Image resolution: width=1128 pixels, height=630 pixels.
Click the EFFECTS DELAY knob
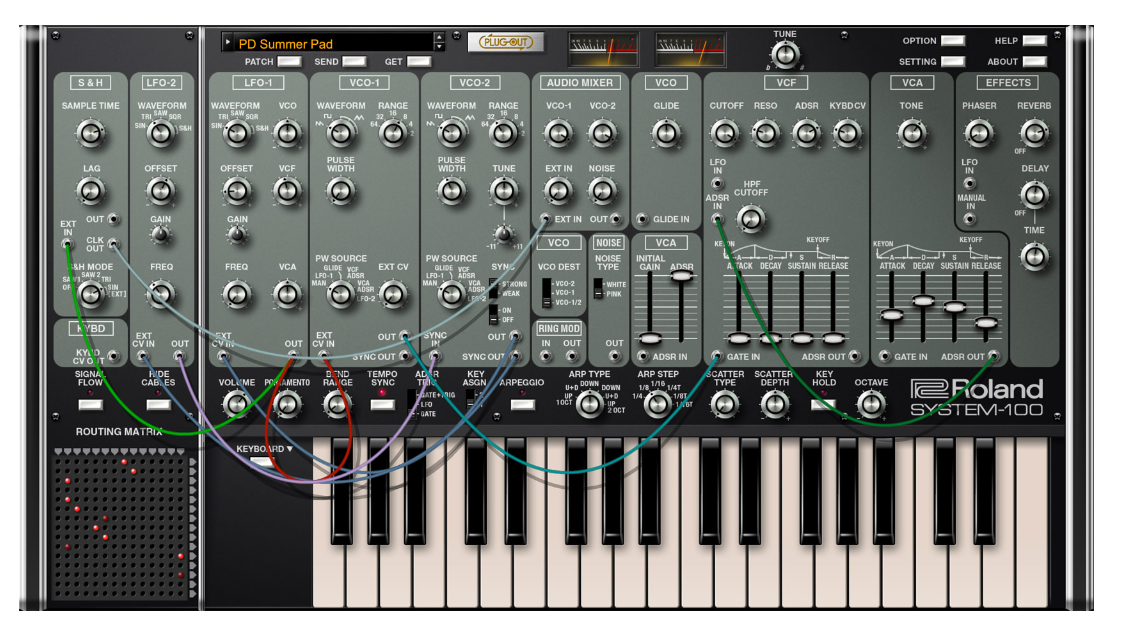tap(1034, 194)
